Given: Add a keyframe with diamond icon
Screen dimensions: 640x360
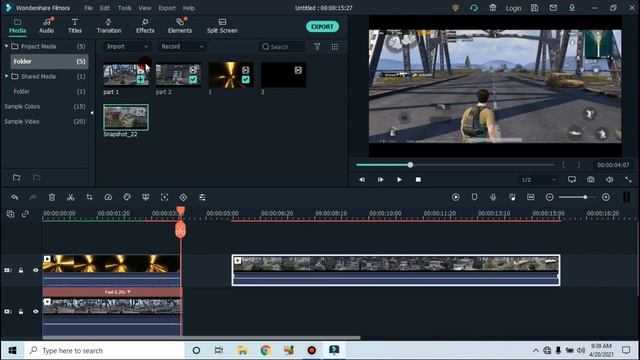Looking at the screenshot, I should [x=183, y=198].
